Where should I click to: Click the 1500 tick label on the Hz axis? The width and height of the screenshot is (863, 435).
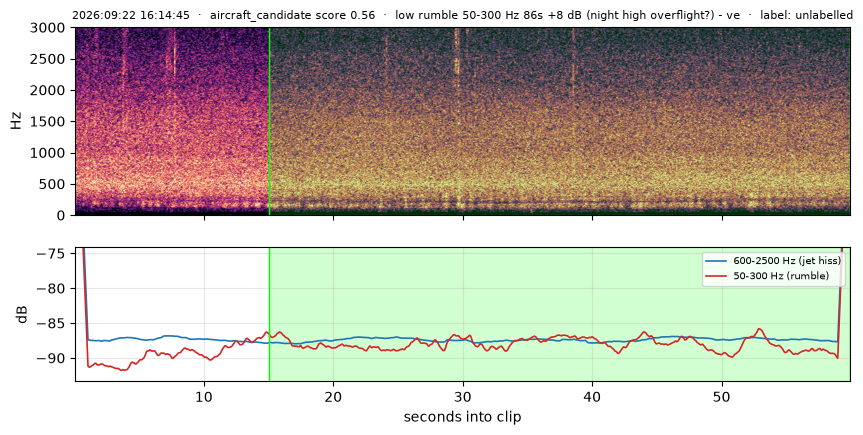[48, 122]
